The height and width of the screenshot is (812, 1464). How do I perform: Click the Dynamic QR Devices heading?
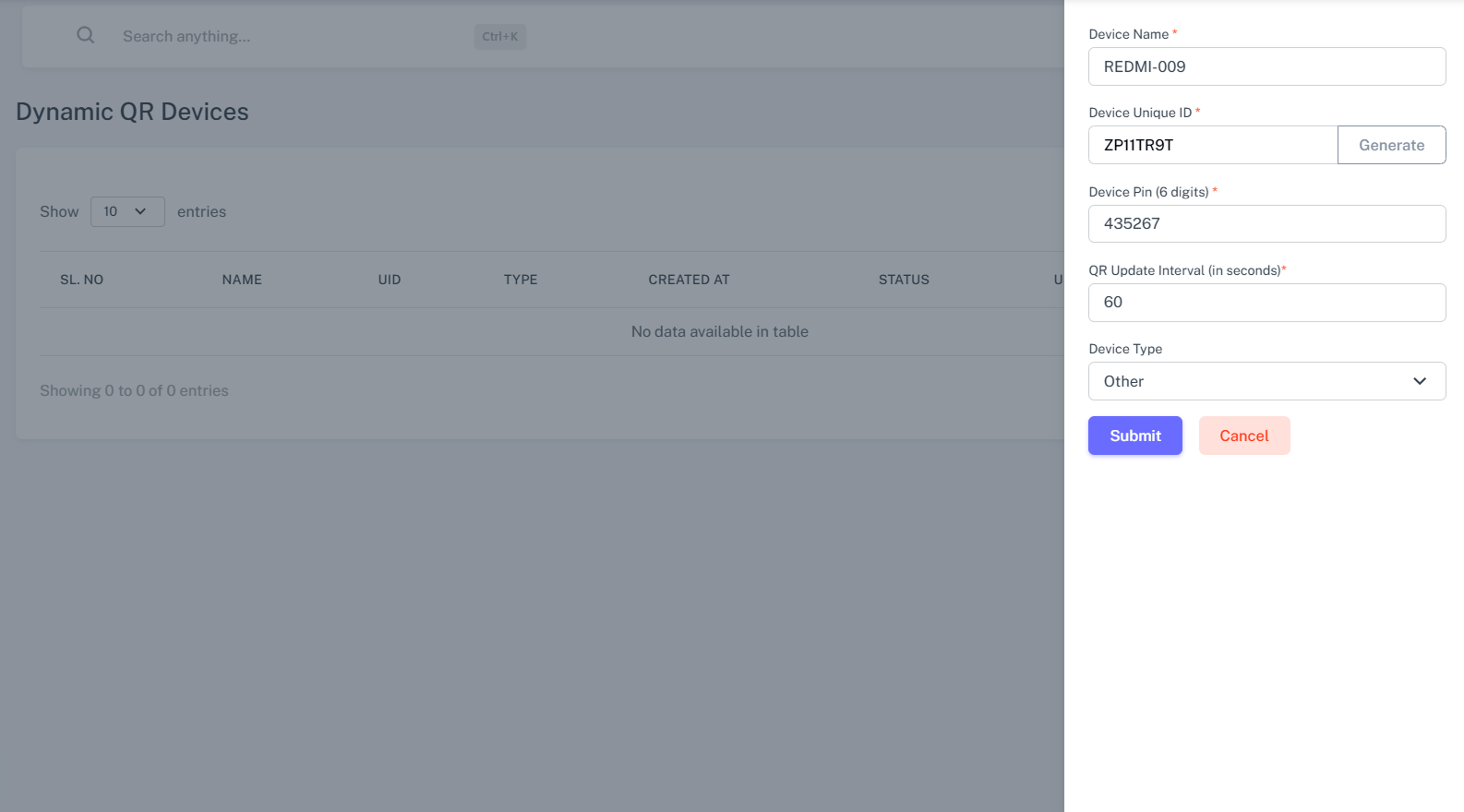[132, 112]
